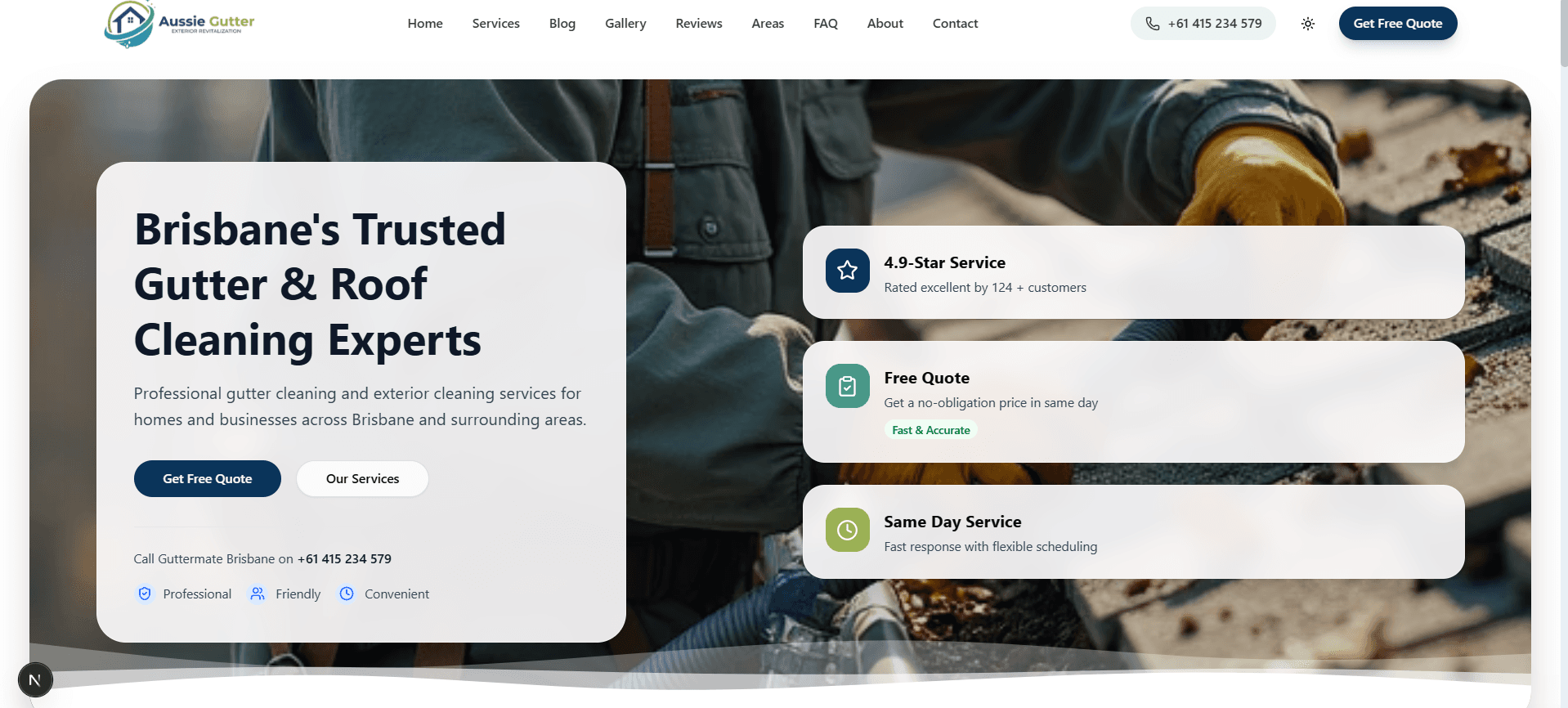Click the people icon beside Friendly

pyautogui.click(x=258, y=594)
